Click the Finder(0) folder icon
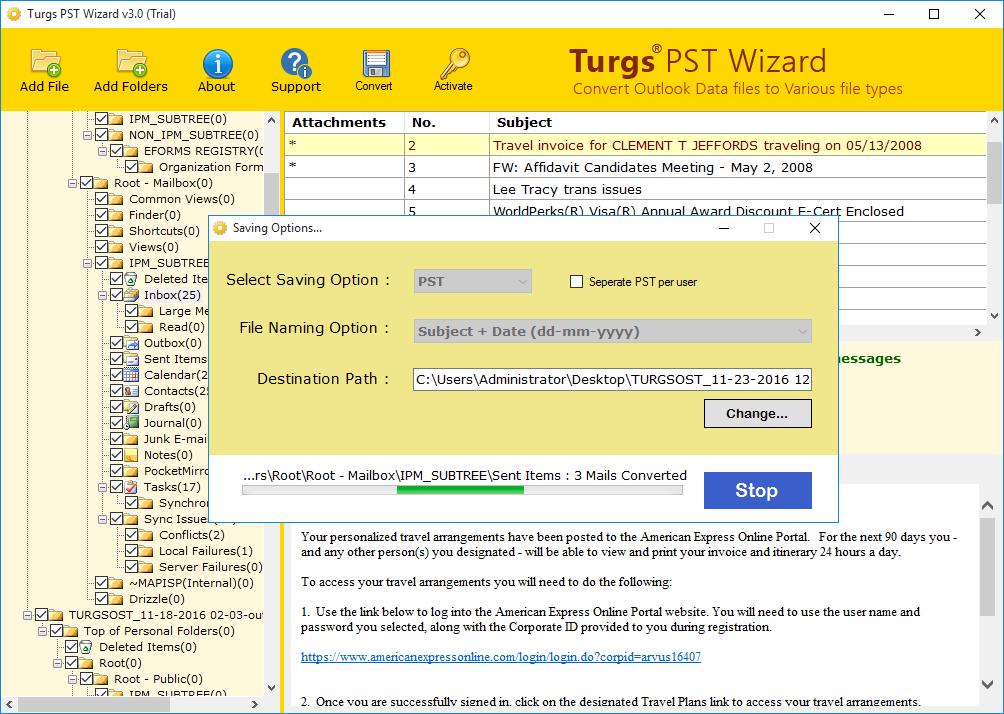This screenshot has height=714, width=1004. click(117, 215)
